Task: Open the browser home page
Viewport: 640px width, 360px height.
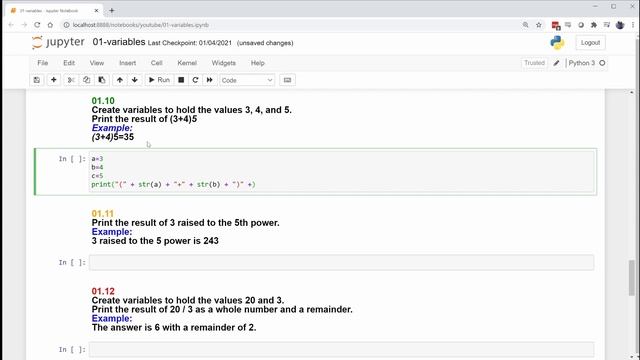Action: coord(50,25)
